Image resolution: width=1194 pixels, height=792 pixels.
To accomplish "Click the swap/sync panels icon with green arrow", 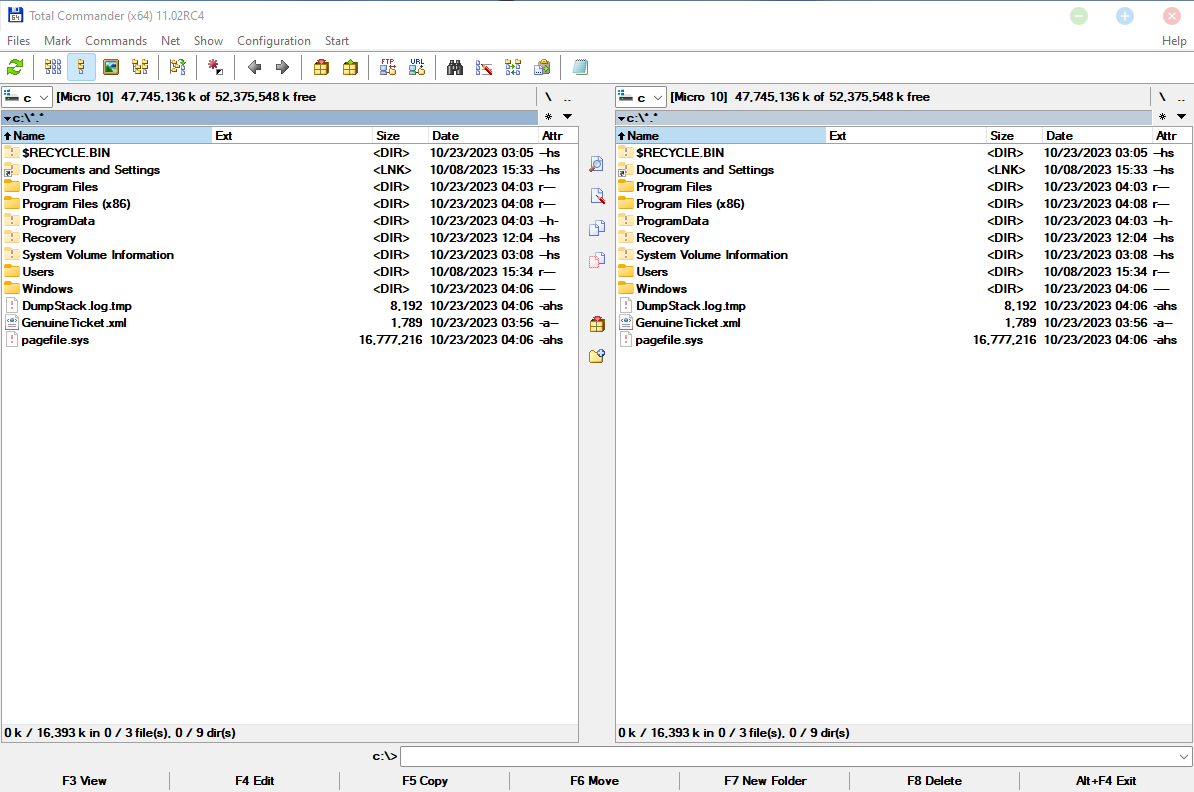I will 177,67.
